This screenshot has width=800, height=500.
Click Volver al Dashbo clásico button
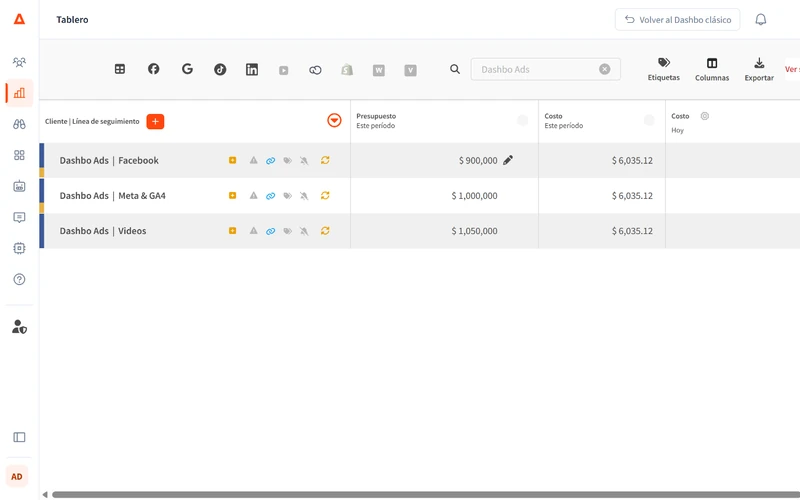tap(678, 19)
